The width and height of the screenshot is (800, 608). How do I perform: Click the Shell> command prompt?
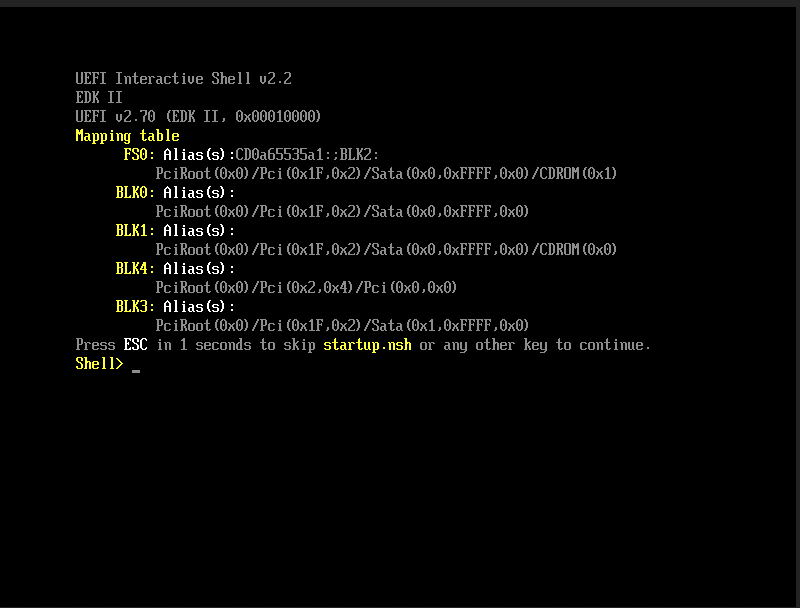[99, 364]
